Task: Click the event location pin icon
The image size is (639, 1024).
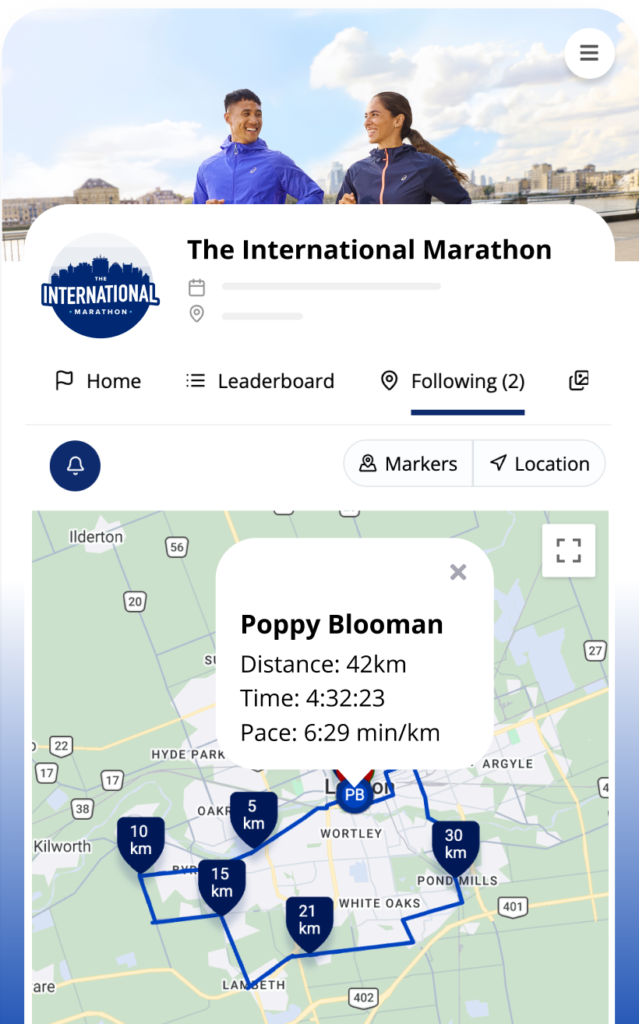Action: click(x=197, y=314)
